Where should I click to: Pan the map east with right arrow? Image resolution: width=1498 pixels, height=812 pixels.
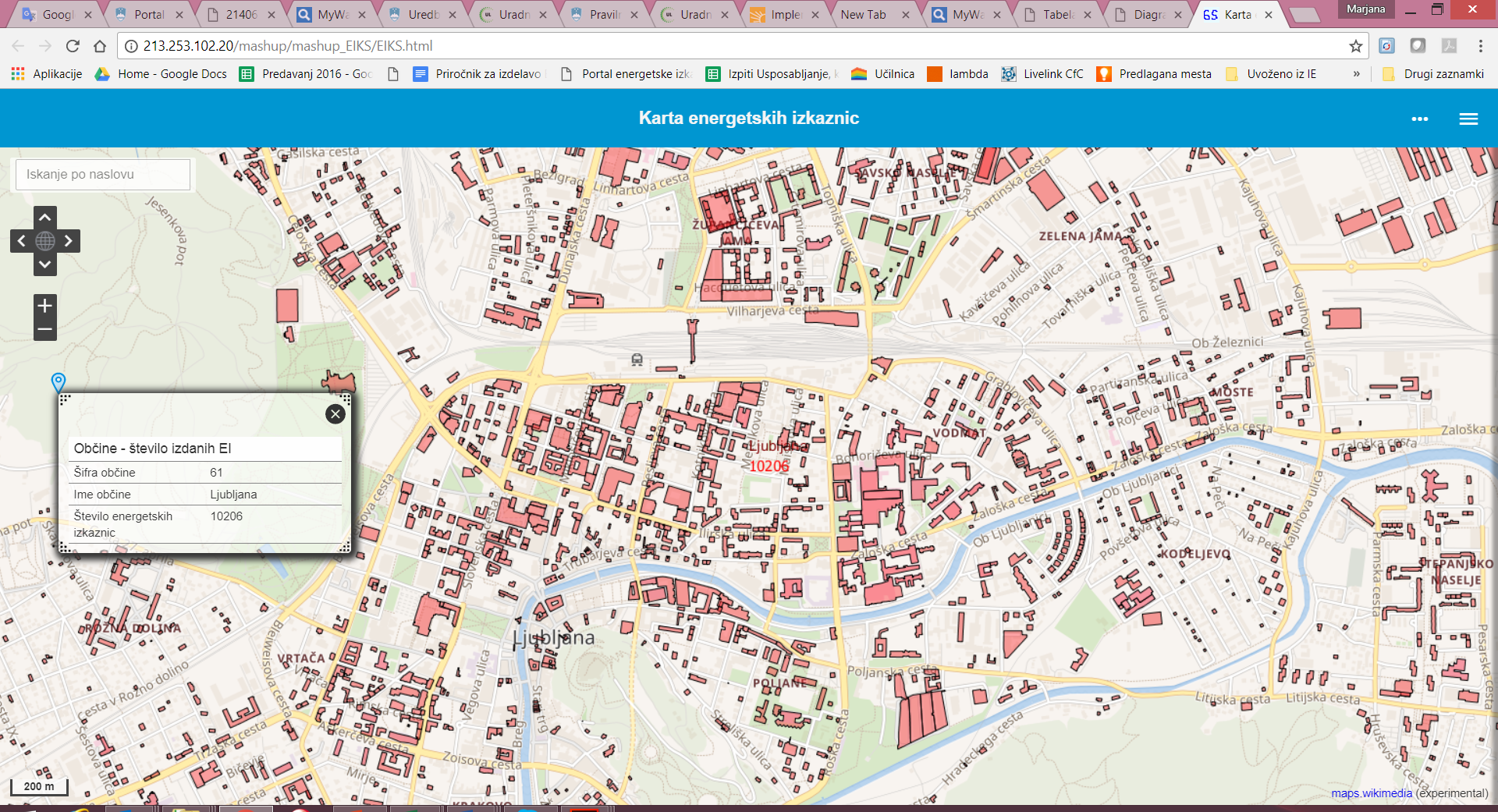[x=69, y=241]
